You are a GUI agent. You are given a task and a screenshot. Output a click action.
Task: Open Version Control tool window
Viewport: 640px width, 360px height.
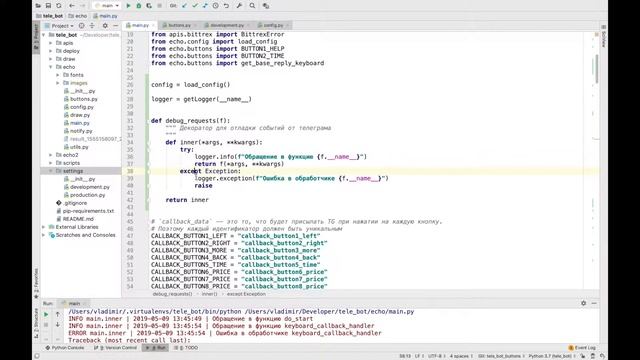(116, 348)
